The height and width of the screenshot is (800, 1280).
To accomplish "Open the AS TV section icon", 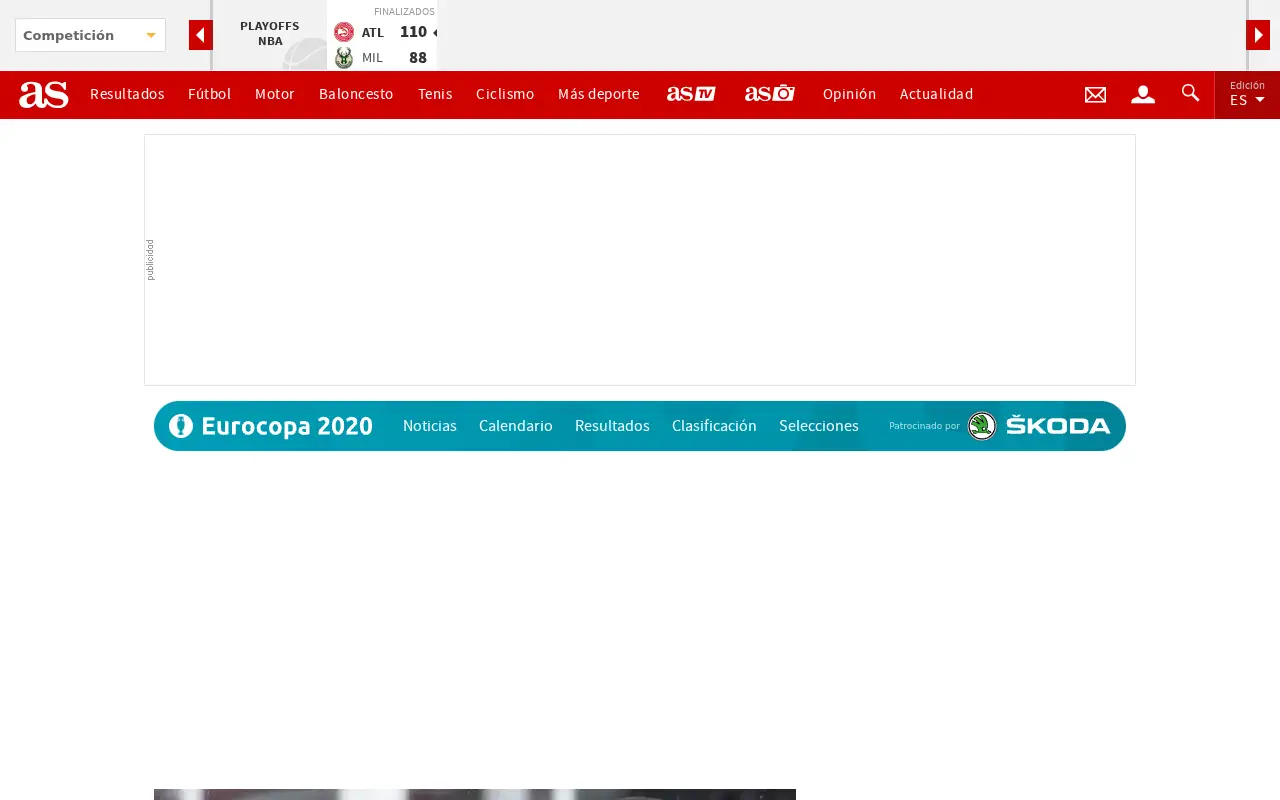I will pyautogui.click(x=691, y=94).
